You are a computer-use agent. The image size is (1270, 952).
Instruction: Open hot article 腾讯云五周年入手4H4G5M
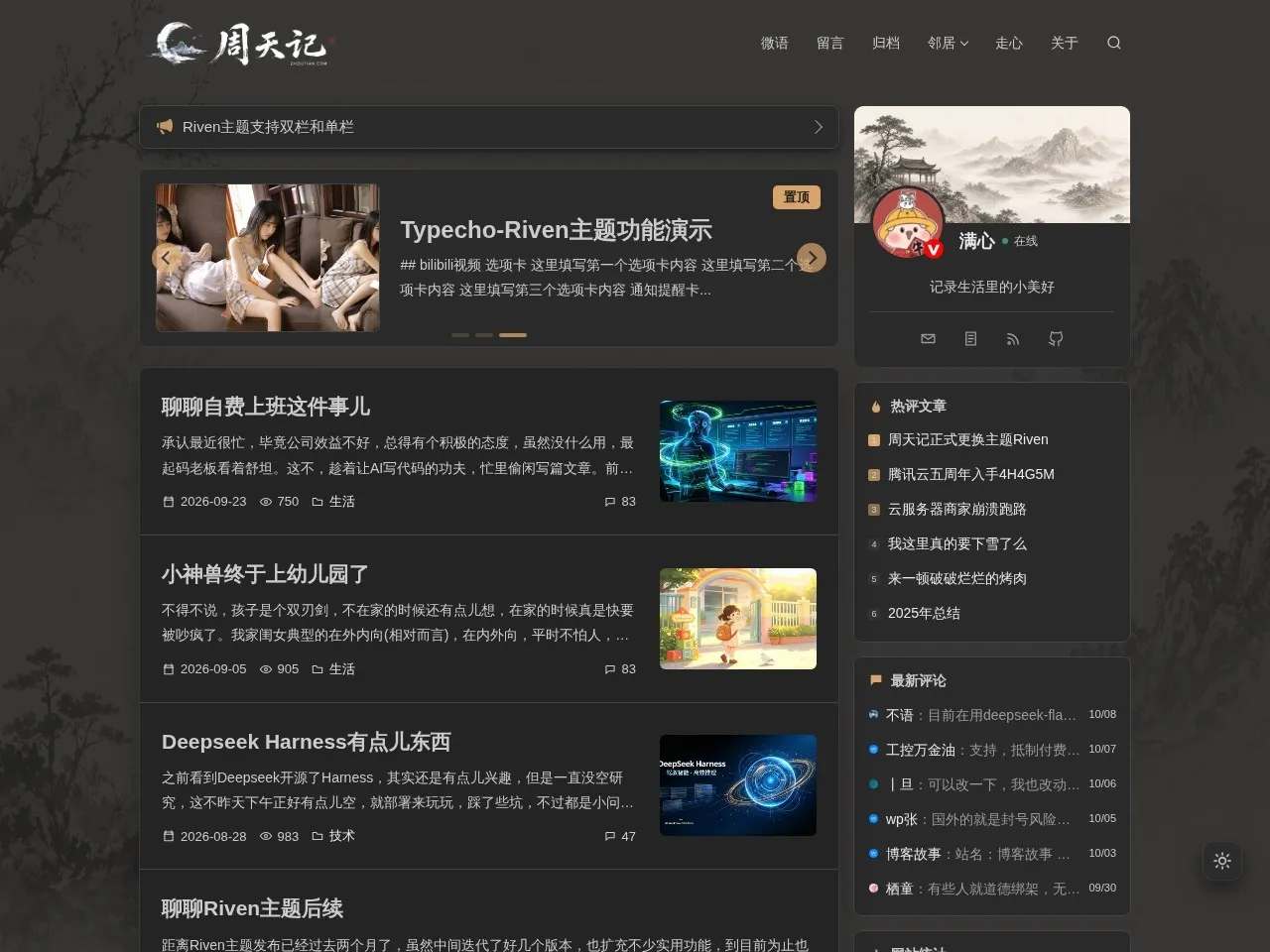point(970,475)
